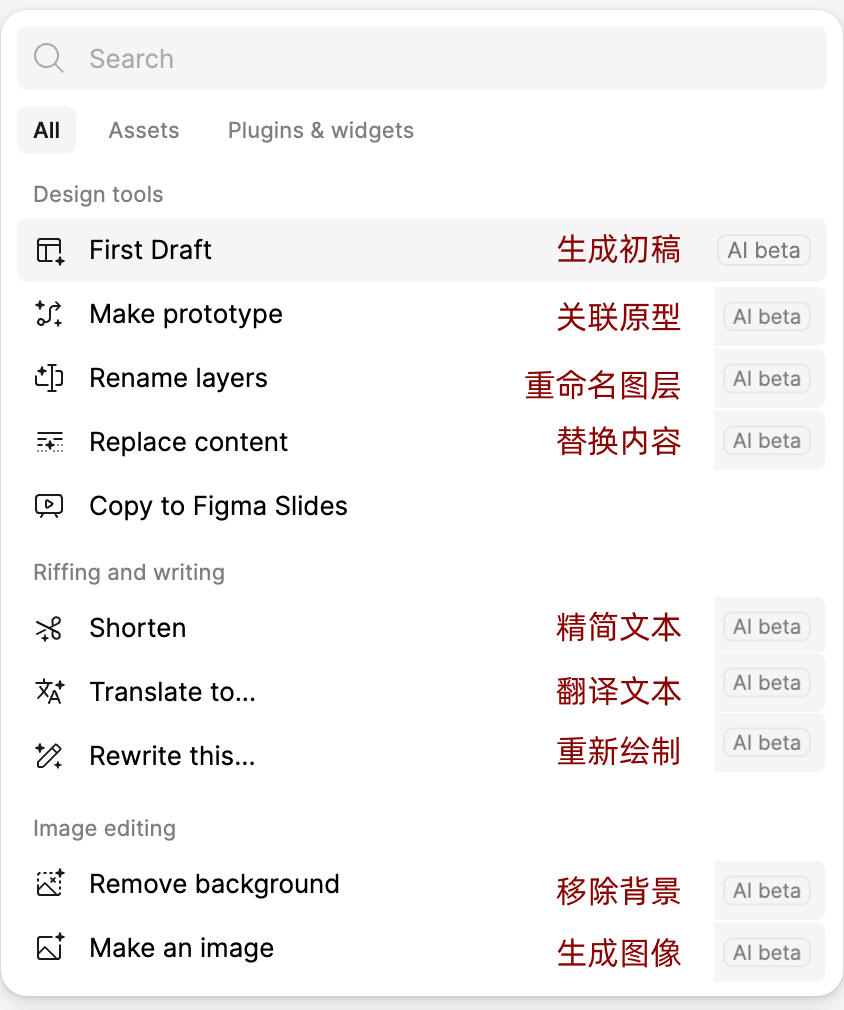
Task: Click AI beta badge next to Shorten
Action: click(767, 627)
